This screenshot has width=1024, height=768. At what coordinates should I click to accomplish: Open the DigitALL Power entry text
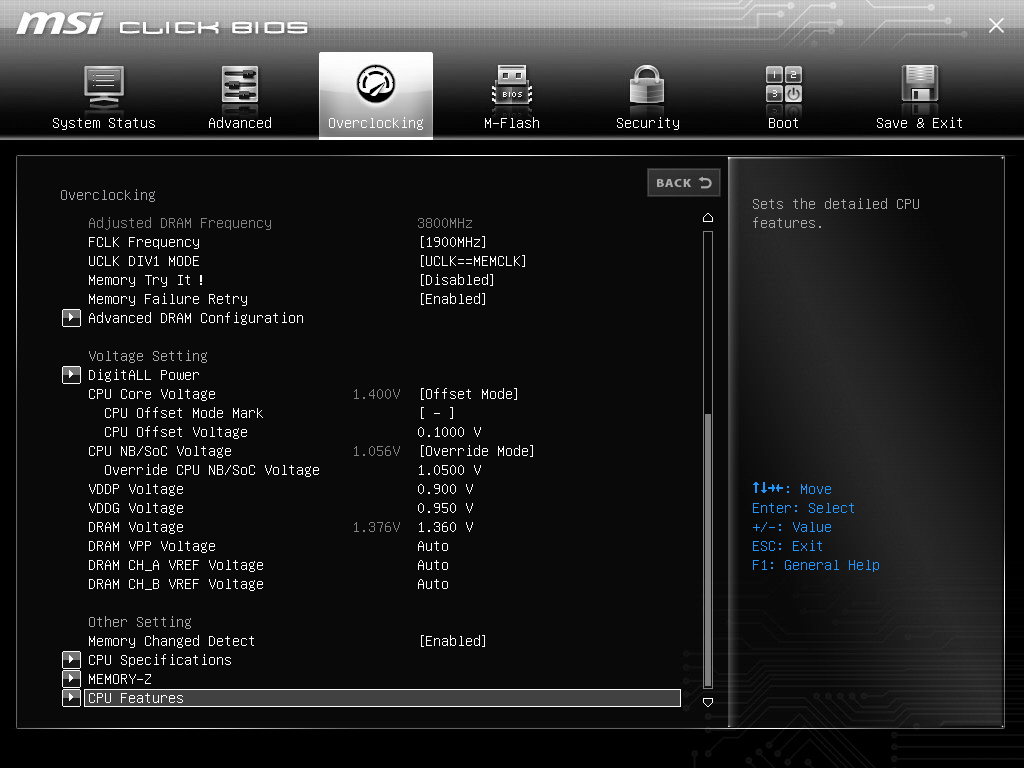coord(144,375)
